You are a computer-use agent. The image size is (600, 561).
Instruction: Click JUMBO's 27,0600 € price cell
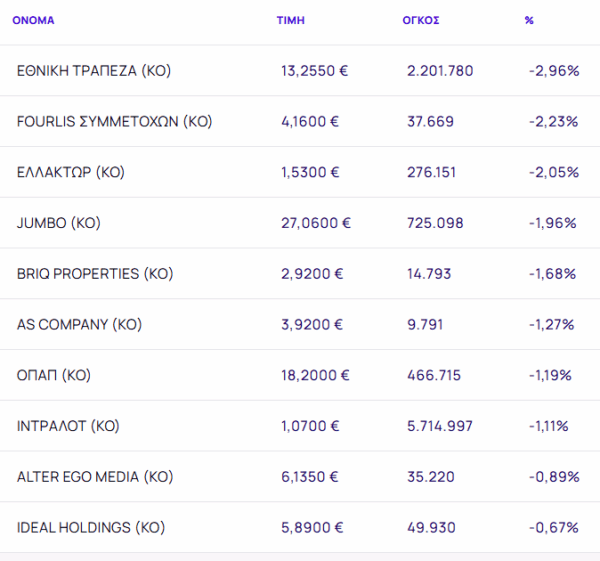(316, 223)
